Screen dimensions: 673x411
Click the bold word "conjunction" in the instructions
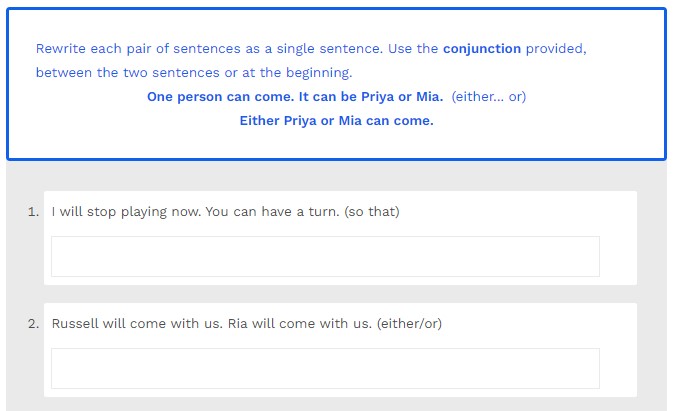482,48
